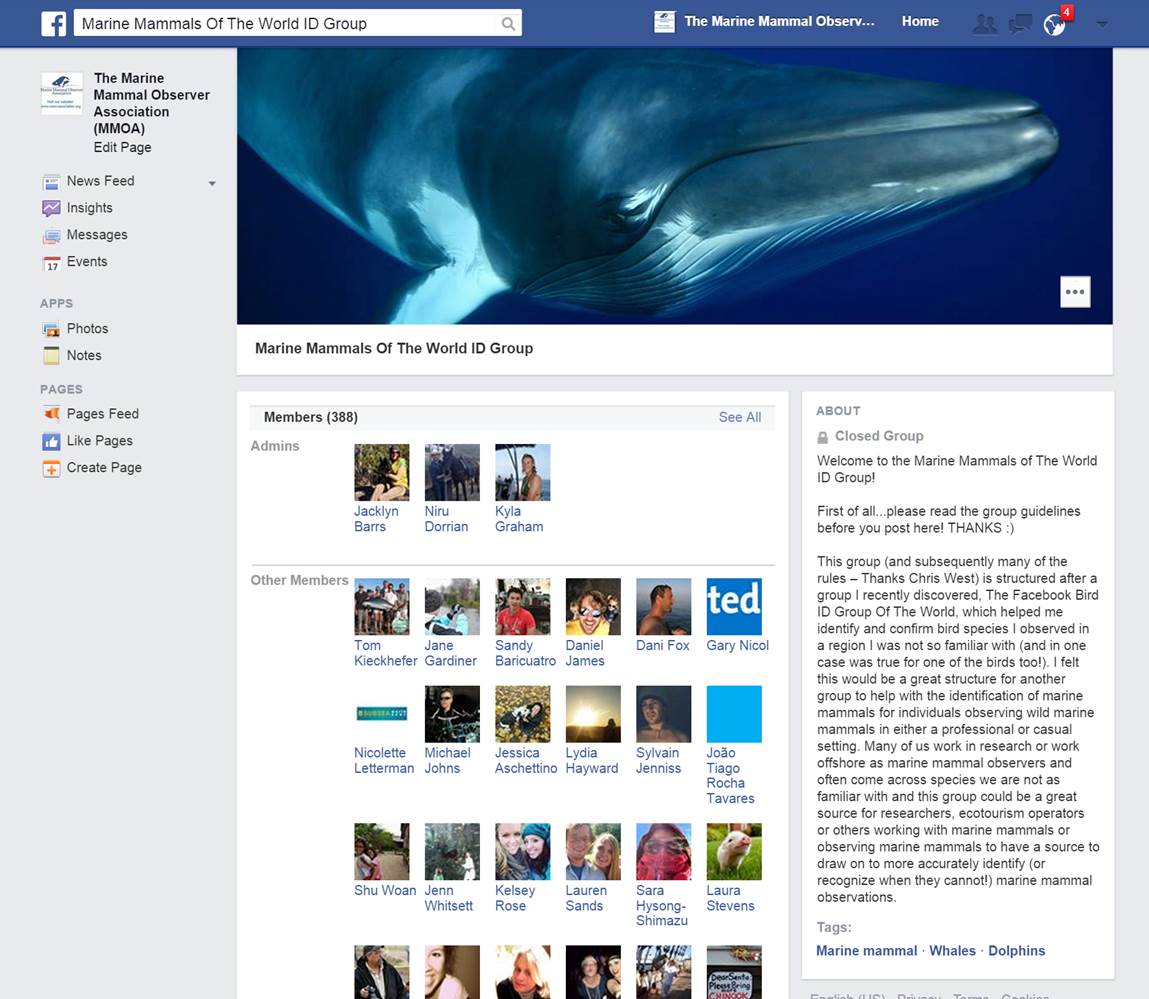Click the Create Page plus icon
Screen dimensions: 1149x999
[51, 468]
